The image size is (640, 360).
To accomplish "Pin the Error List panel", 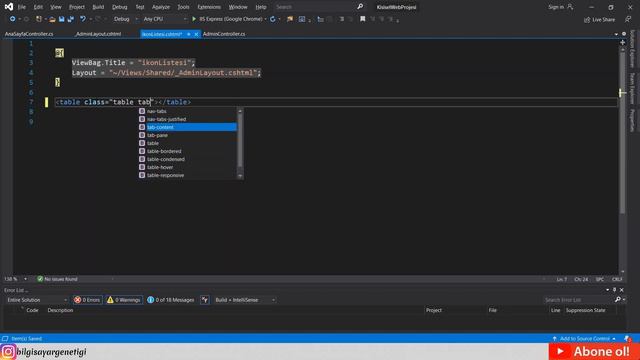I will (614, 290).
